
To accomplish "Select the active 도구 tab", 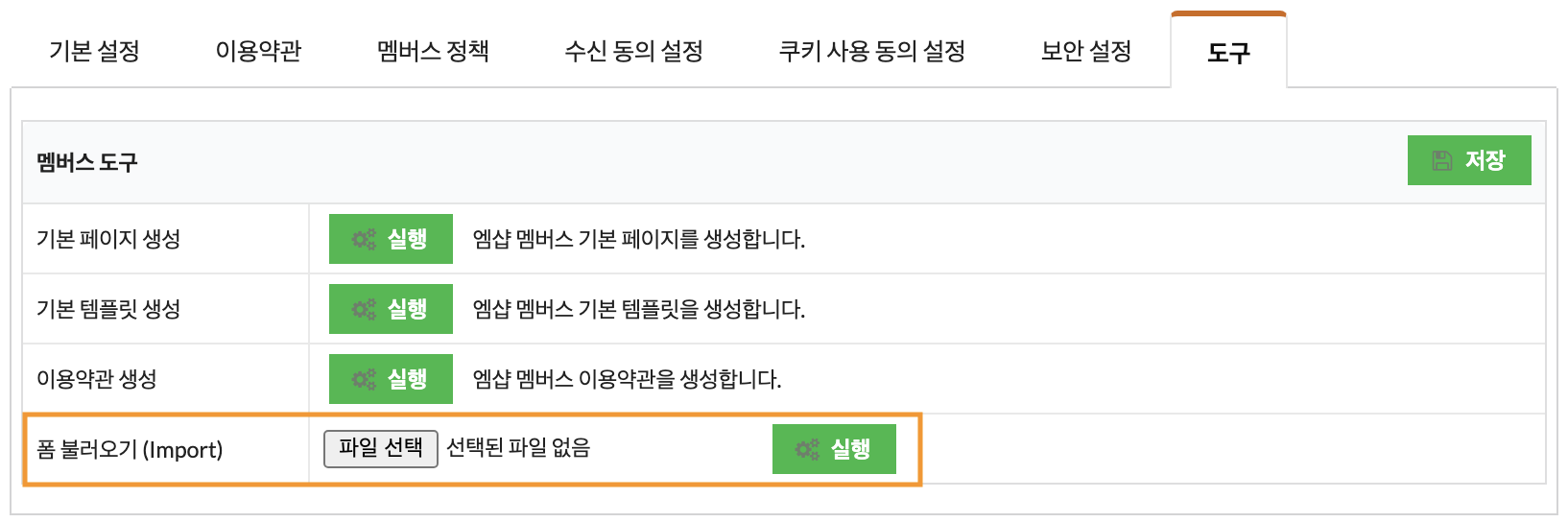I will click(x=1228, y=52).
